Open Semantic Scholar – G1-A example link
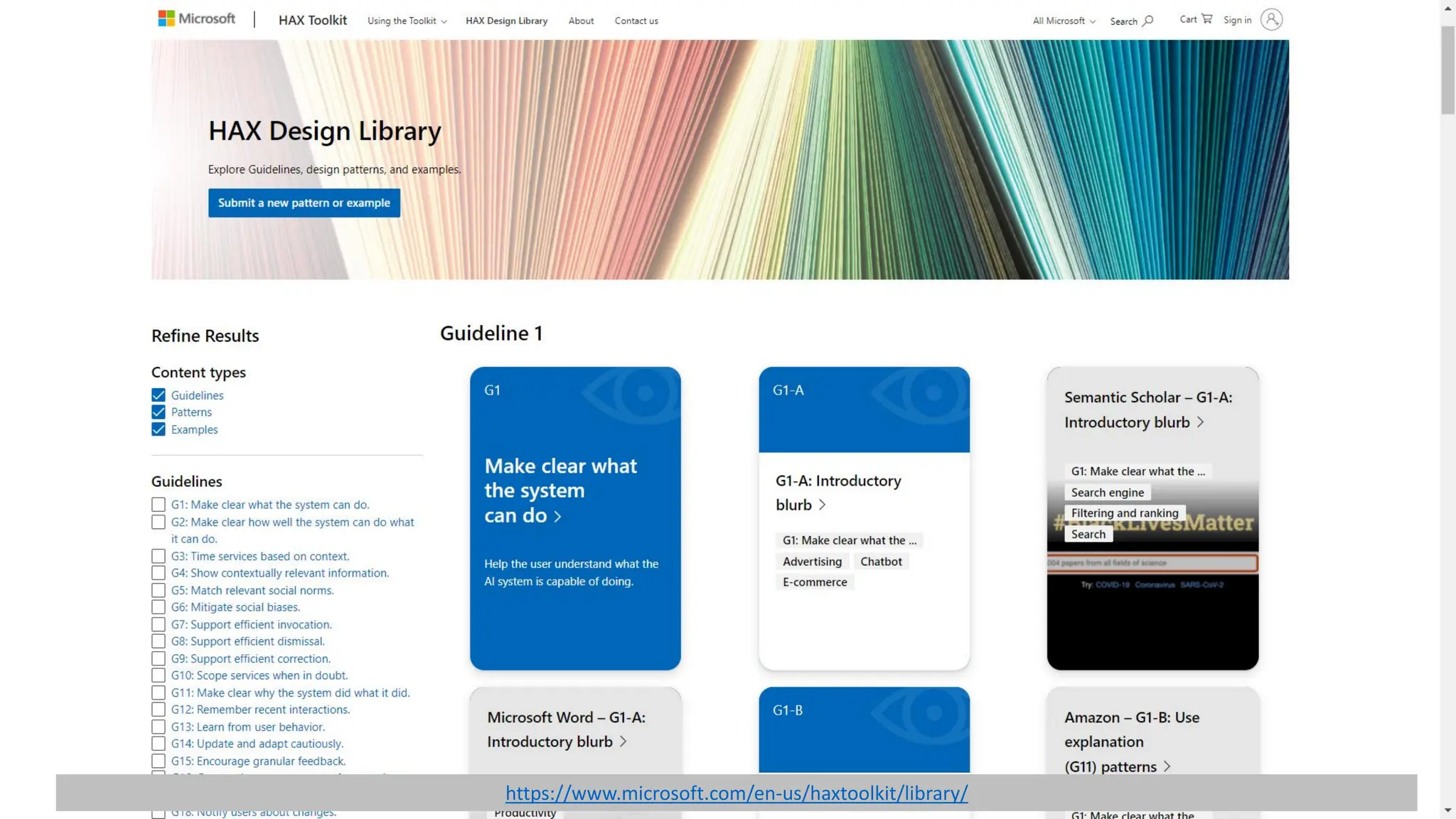The height and width of the screenshot is (819, 1456). coord(1147,409)
